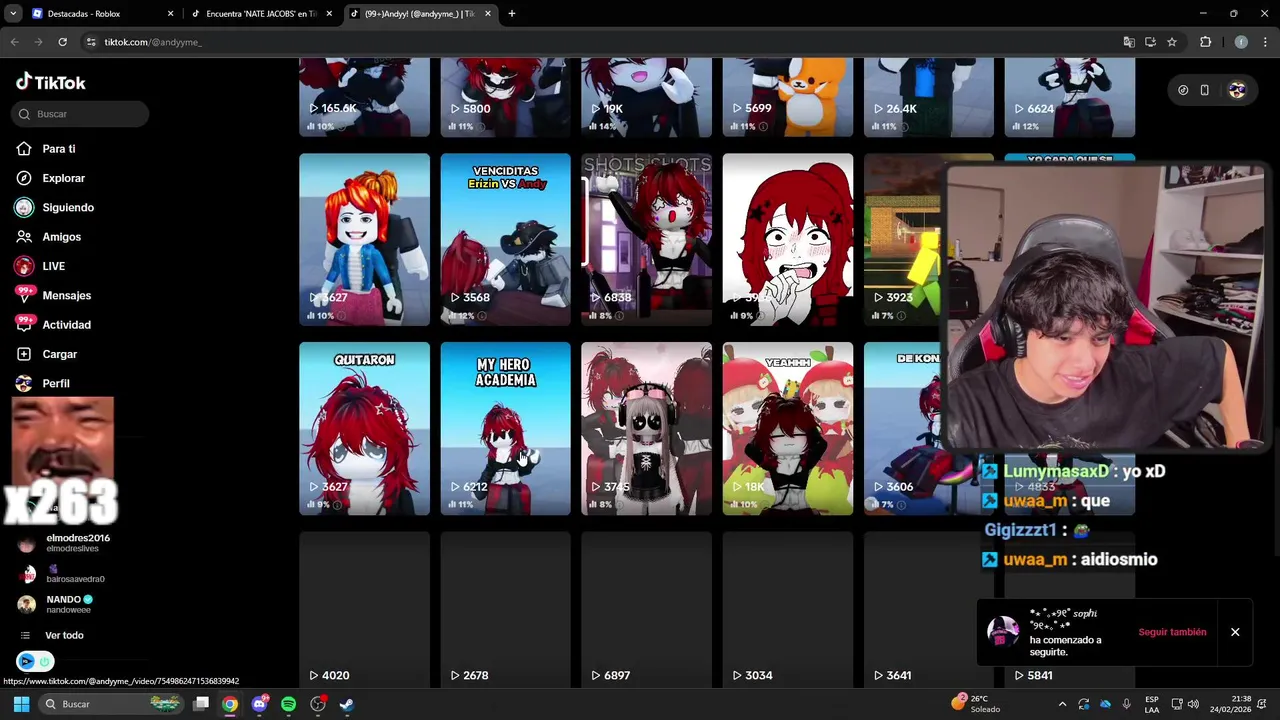
Task: Open the MY HERO ACADEMIA video
Action: pyautogui.click(x=505, y=429)
